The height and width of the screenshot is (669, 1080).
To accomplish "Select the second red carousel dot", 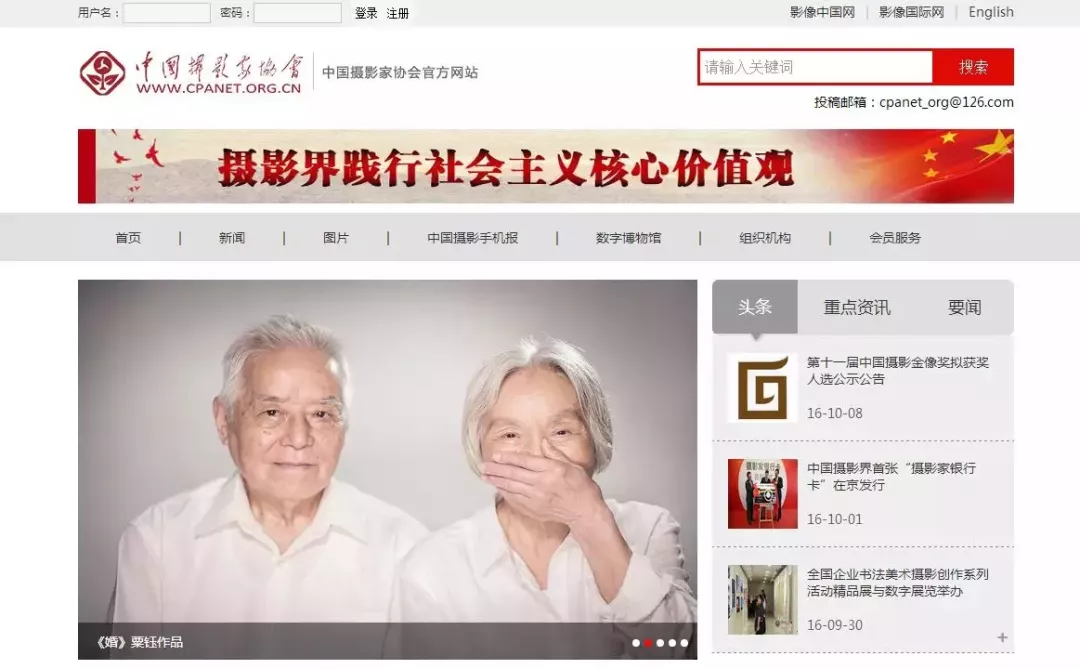I will pos(648,643).
